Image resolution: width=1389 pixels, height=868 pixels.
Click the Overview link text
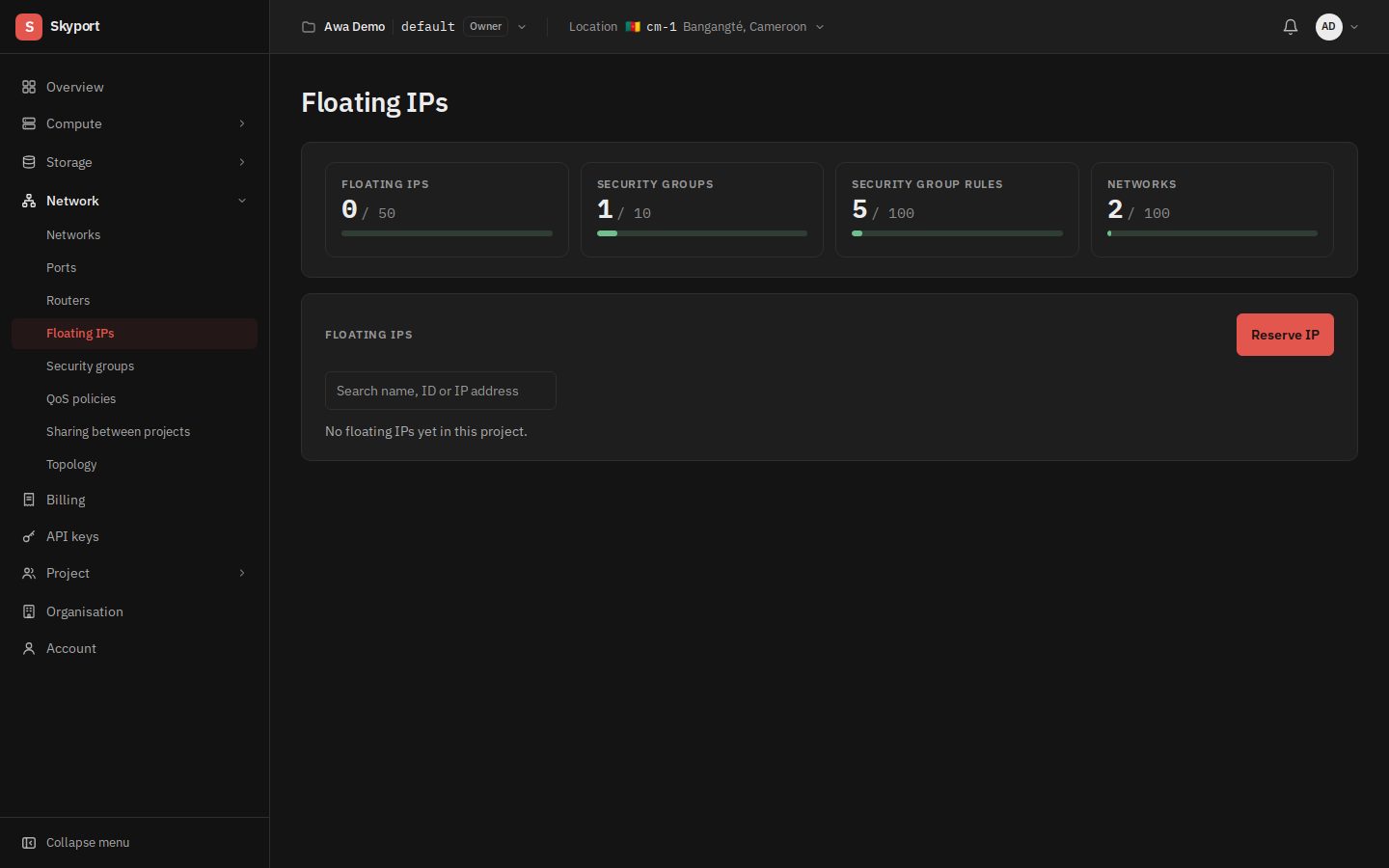click(75, 87)
